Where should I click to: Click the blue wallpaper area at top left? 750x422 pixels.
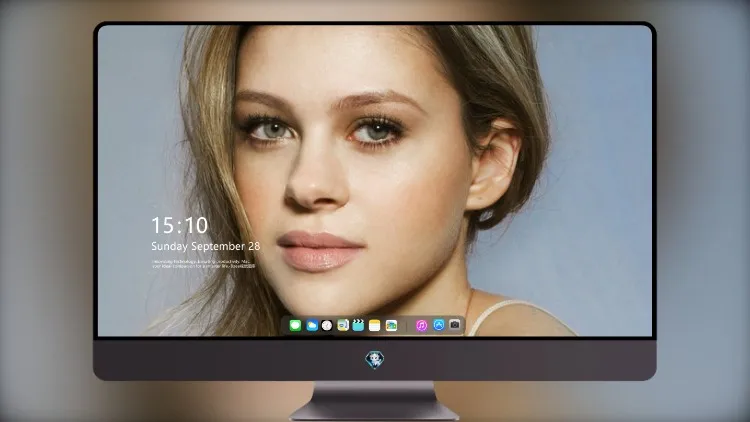click(139, 72)
